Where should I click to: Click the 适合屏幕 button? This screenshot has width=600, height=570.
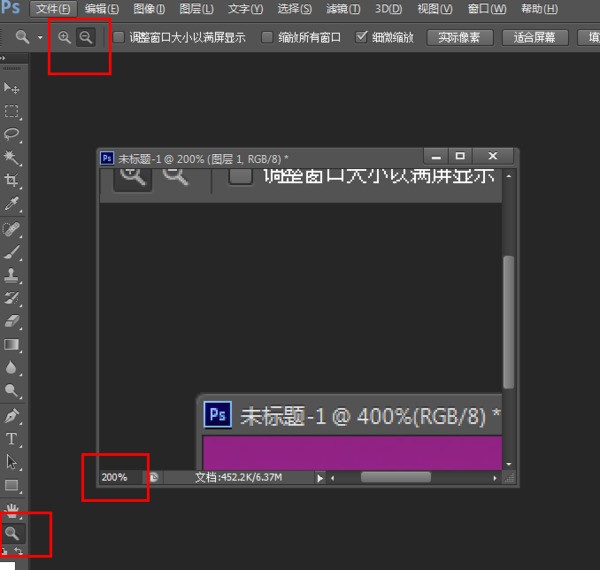click(x=535, y=37)
